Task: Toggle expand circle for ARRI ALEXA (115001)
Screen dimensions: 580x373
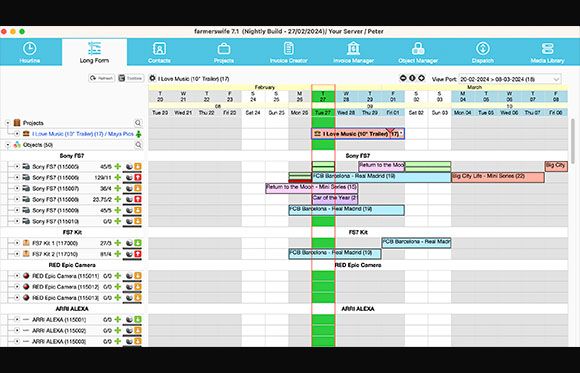Action: [x=17, y=319]
